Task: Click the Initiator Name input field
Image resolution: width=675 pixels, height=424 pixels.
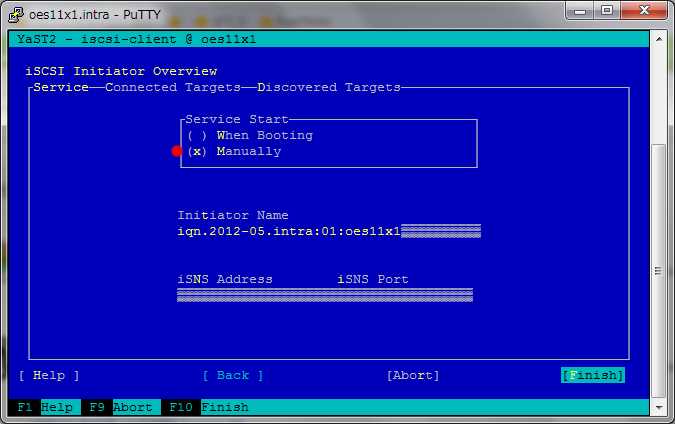Action: (329, 231)
